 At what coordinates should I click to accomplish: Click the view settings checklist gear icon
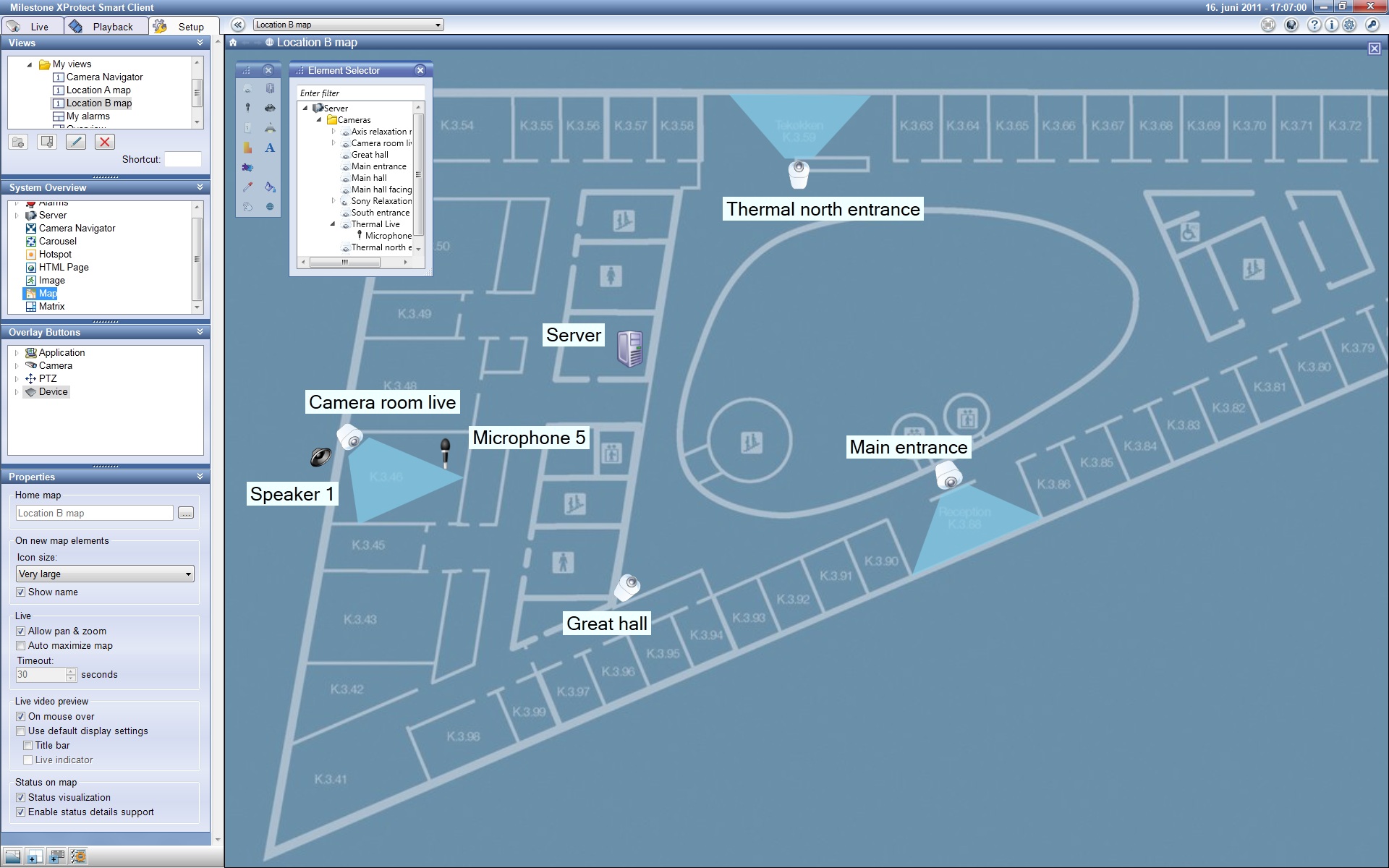click(78, 857)
